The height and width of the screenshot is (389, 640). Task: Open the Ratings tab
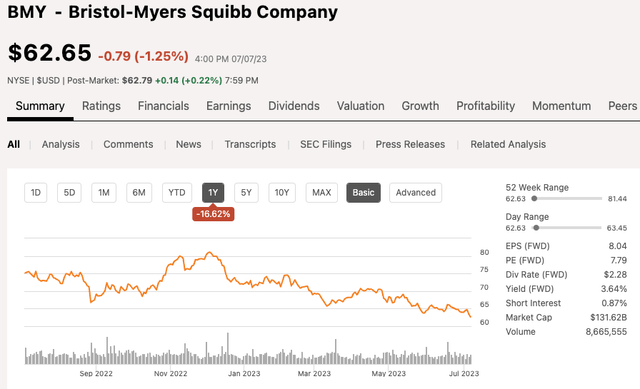[x=101, y=106]
